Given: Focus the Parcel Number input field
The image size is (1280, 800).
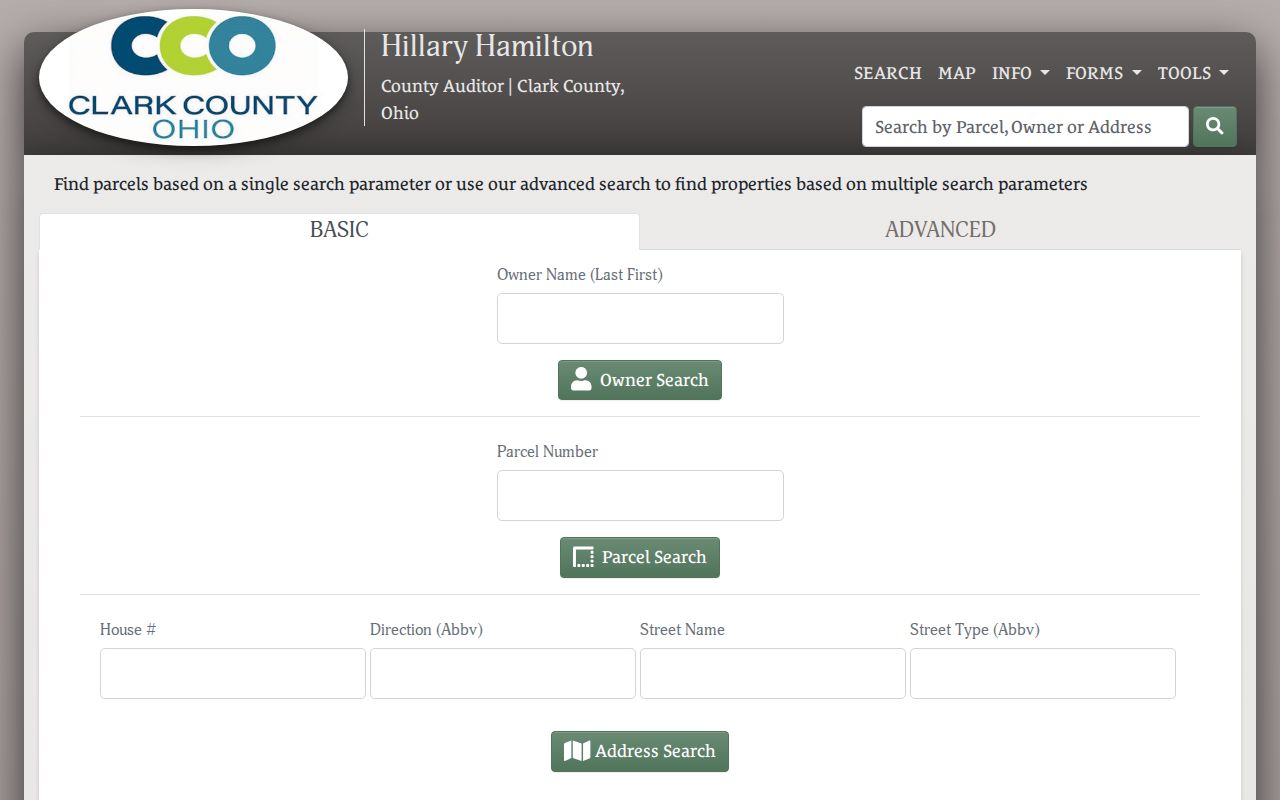Looking at the screenshot, I should coord(640,495).
